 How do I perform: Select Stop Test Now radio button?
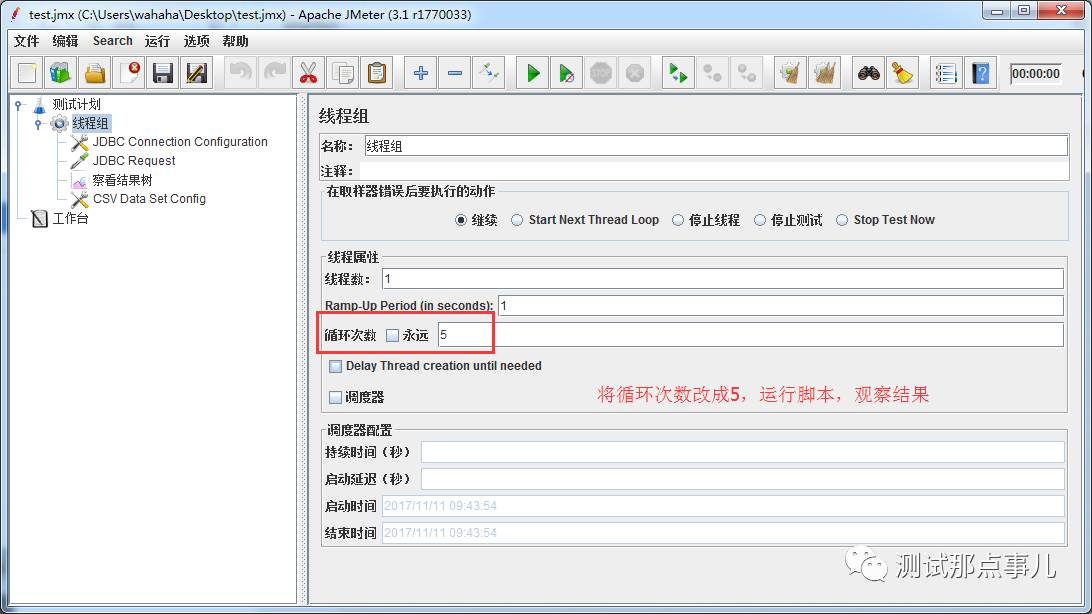(x=842, y=220)
